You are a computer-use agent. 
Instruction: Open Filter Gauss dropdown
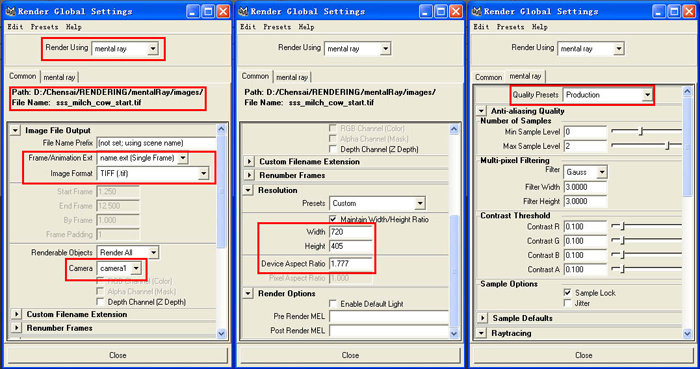point(585,172)
